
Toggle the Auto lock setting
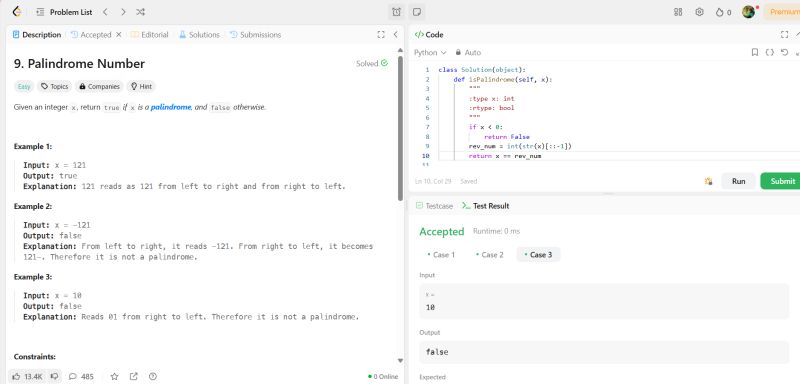coord(468,53)
